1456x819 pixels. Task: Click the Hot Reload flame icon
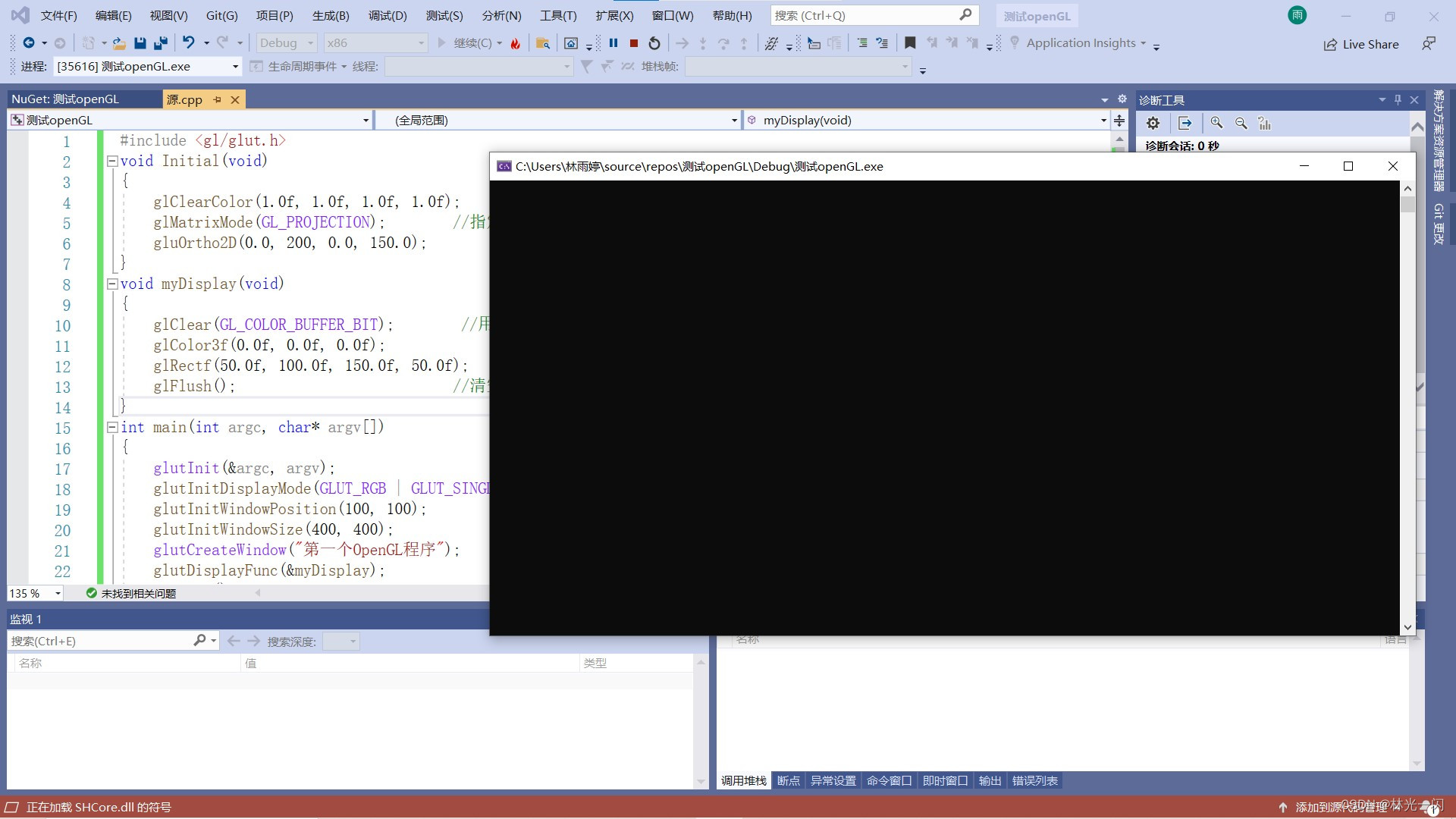click(x=516, y=43)
